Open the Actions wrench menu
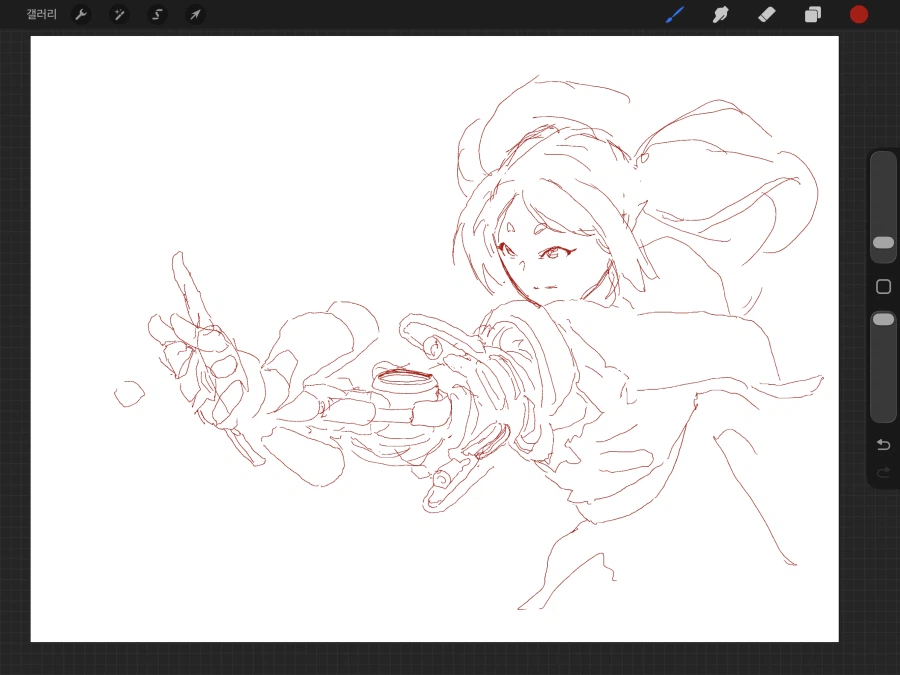The width and height of the screenshot is (900, 675). [x=82, y=14]
